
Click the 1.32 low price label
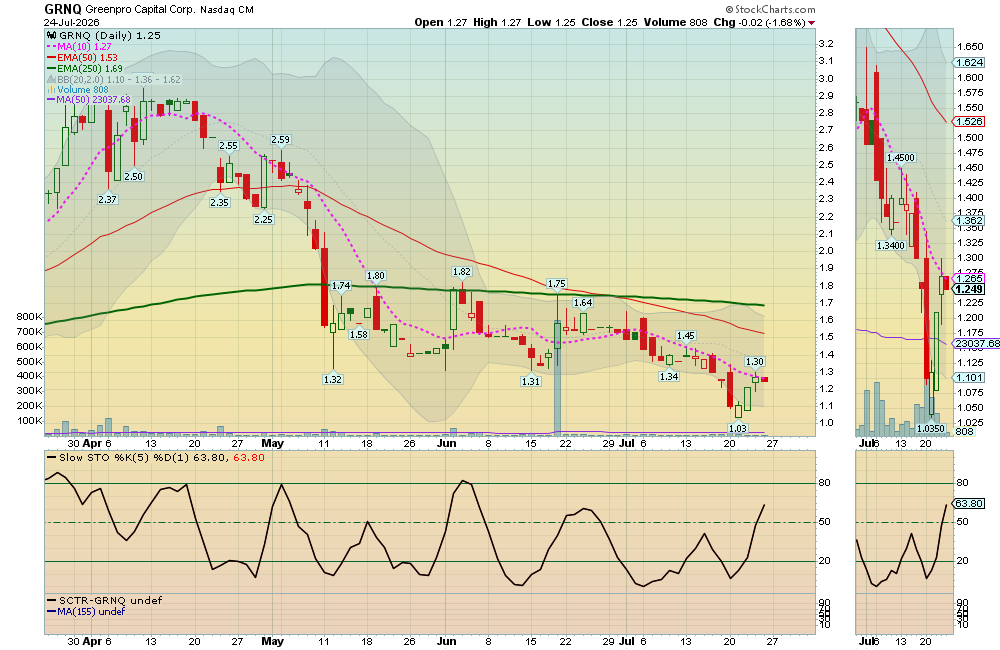333,380
